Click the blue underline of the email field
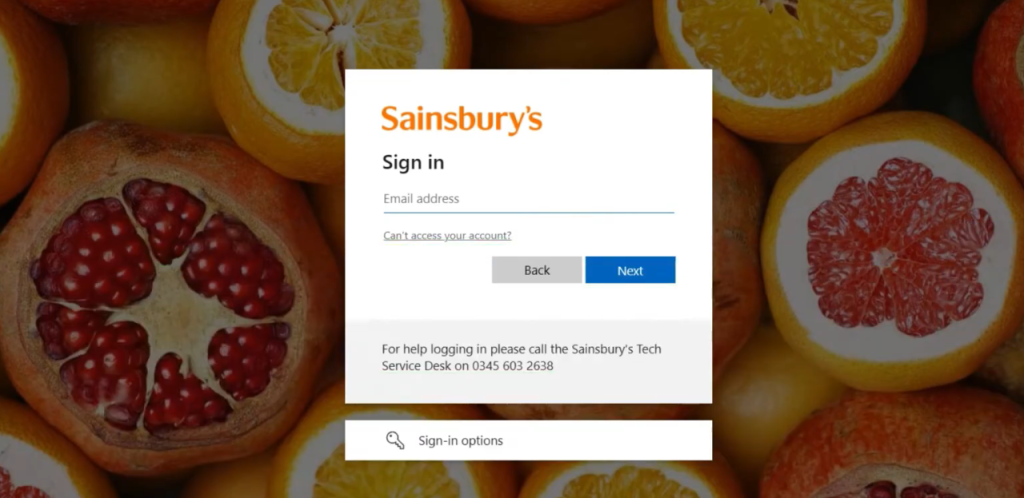The width and height of the screenshot is (1024, 502). tap(528, 212)
